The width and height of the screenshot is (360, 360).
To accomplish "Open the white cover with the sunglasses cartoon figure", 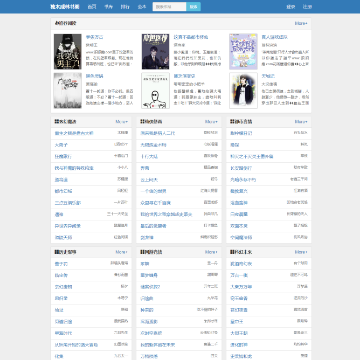I will (155, 91).
